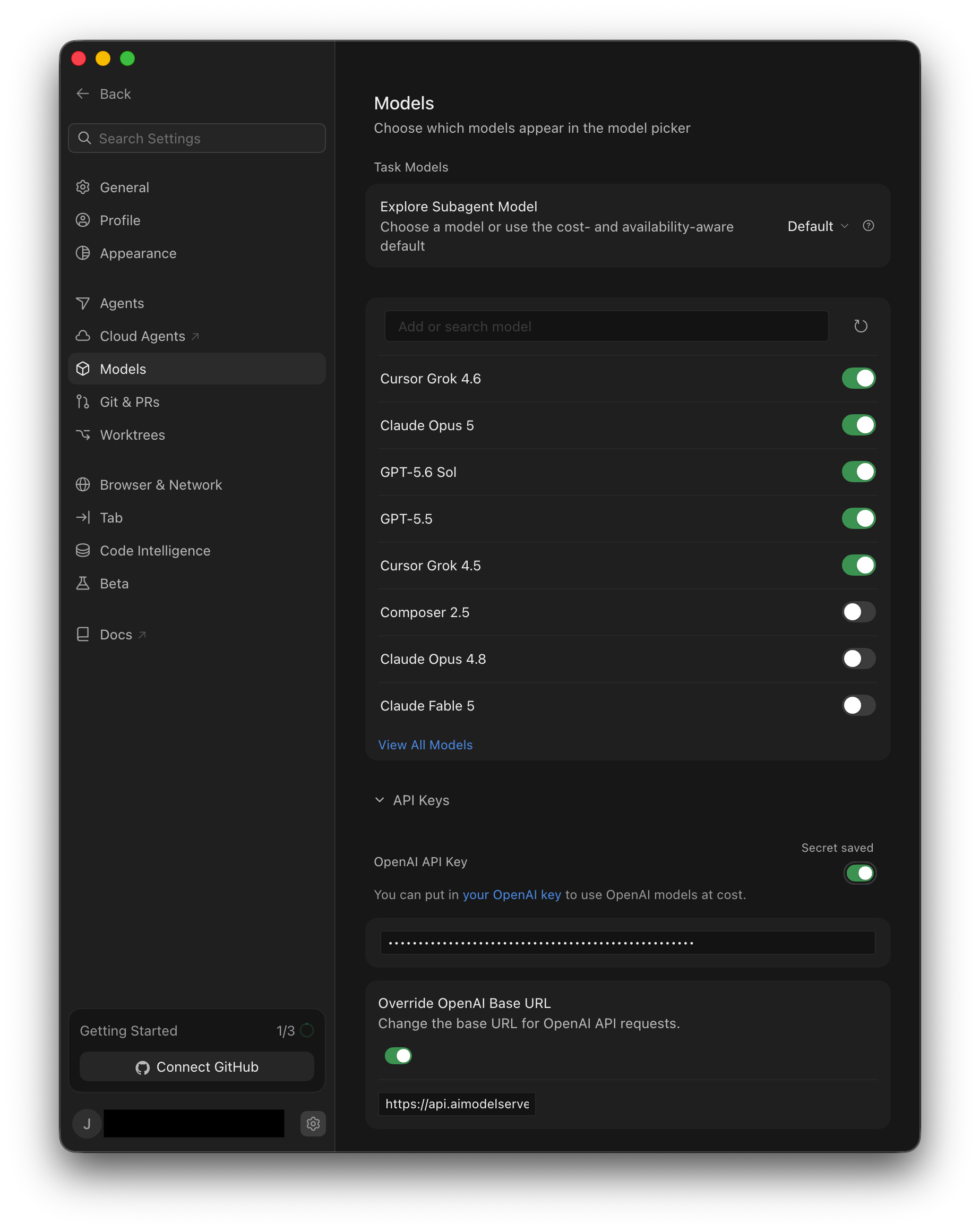Disable the OpenAI API Key toggle

click(x=859, y=873)
